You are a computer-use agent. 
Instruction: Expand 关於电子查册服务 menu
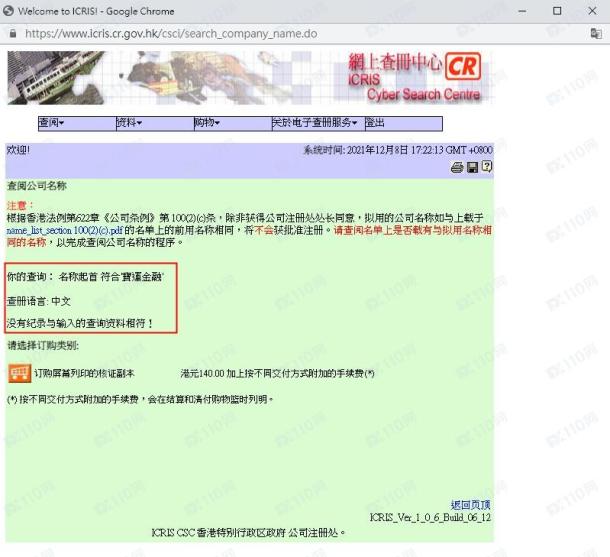(314, 123)
